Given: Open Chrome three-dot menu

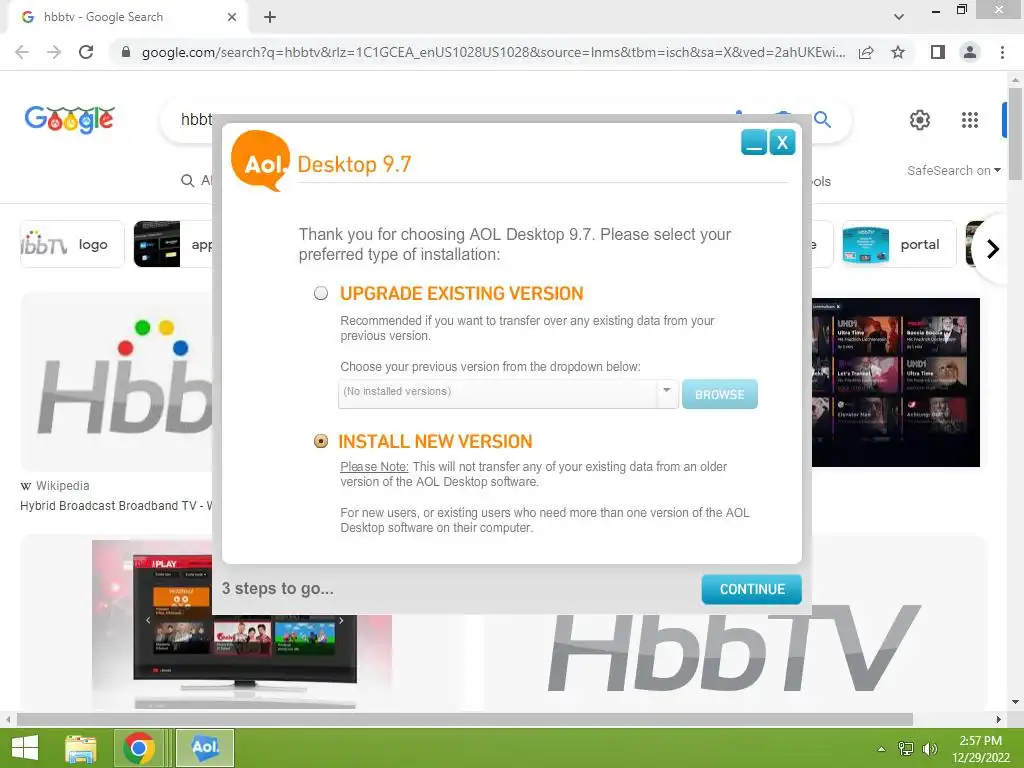Looking at the screenshot, I should click(1002, 52).
